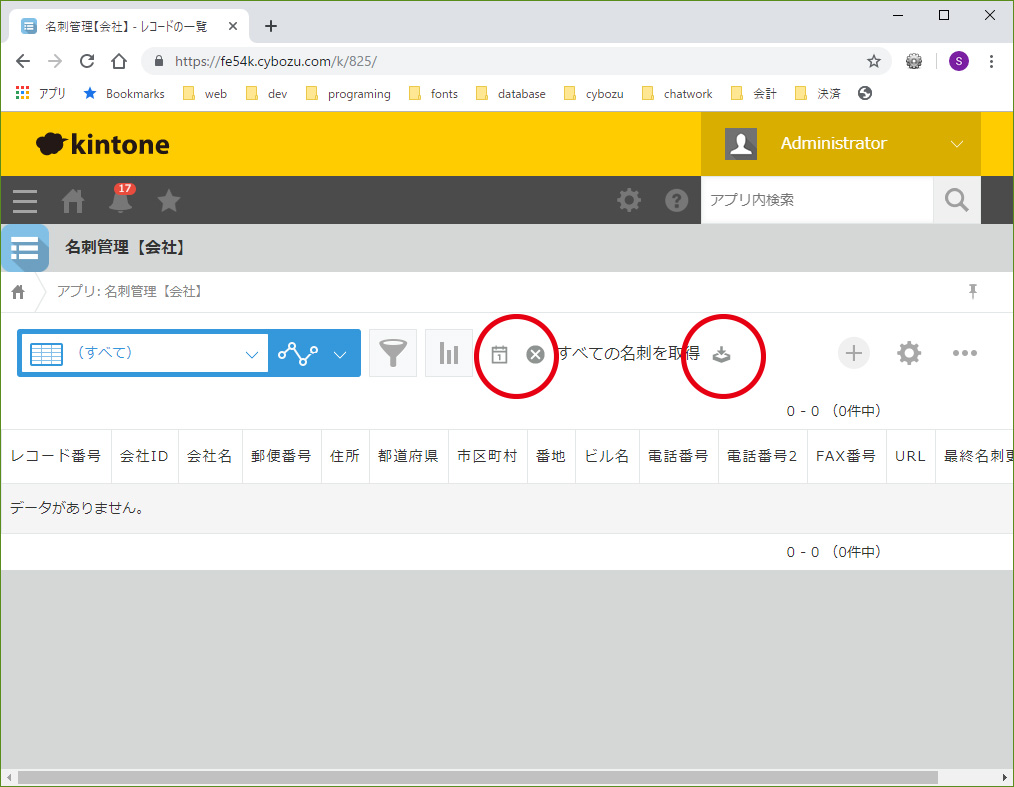1014x787 pixels.
Task: Open the Administrator user dropdown
Action: 840,144
